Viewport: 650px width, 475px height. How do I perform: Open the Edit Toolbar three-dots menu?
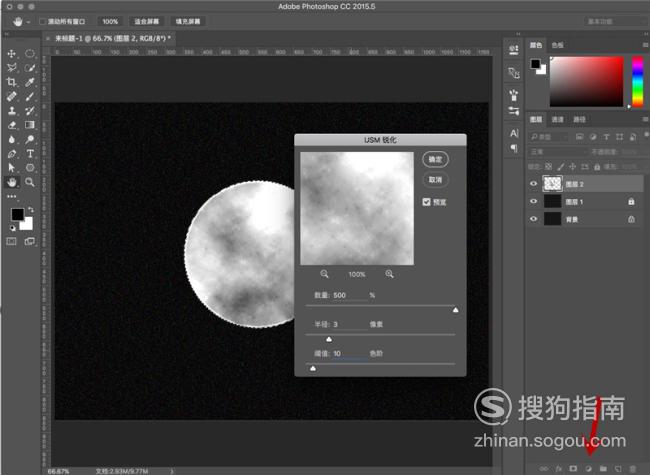point(12,196)
